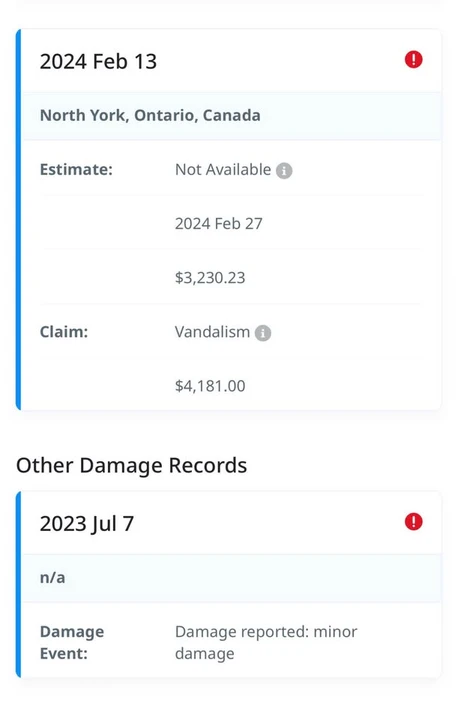The height and width of the screenshot is (720, 458).
Task: Click blue left border of Feb 13 card
Action: [x=18, y=219]
